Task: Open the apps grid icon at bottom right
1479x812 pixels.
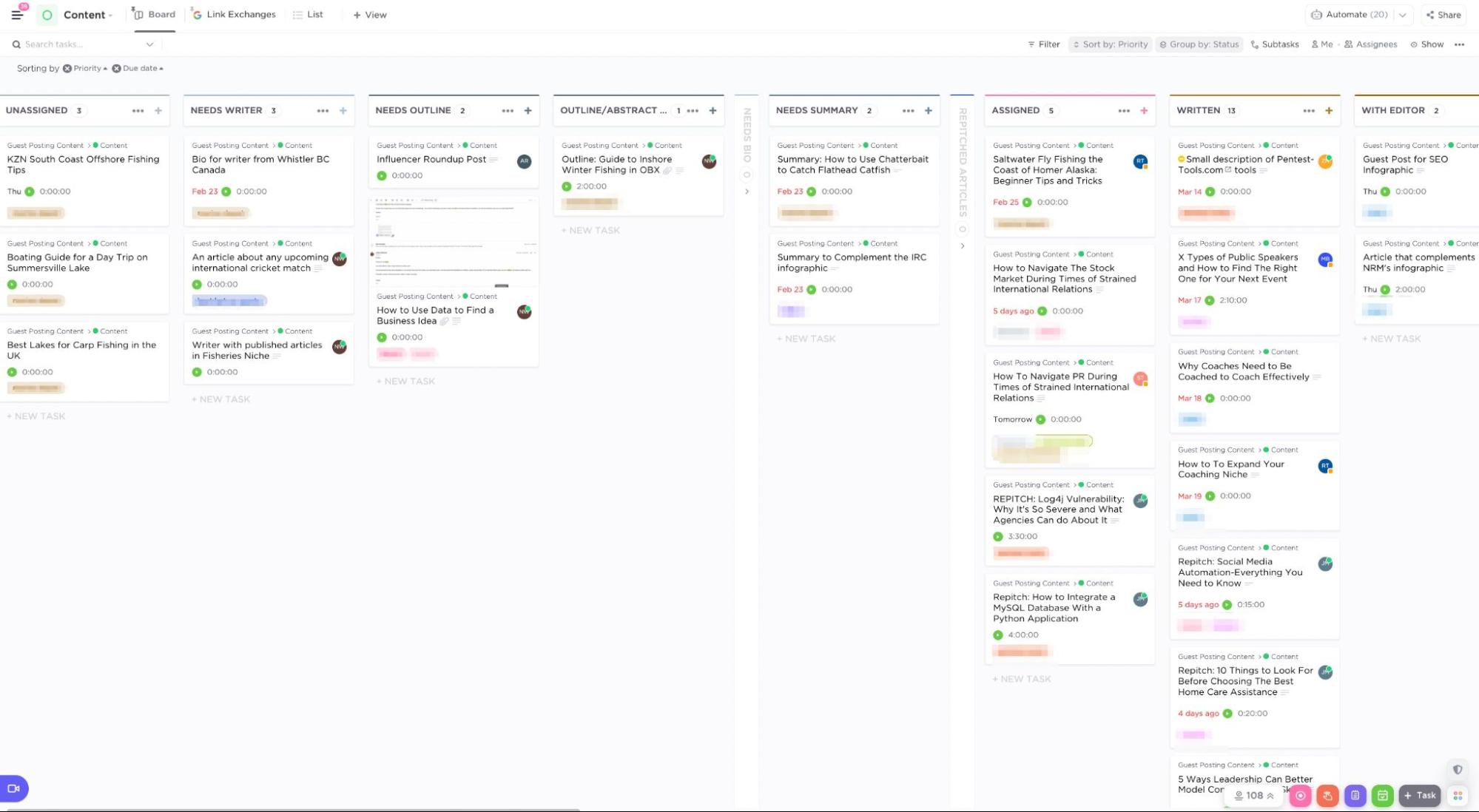Action: click(x=1457, y=796)
